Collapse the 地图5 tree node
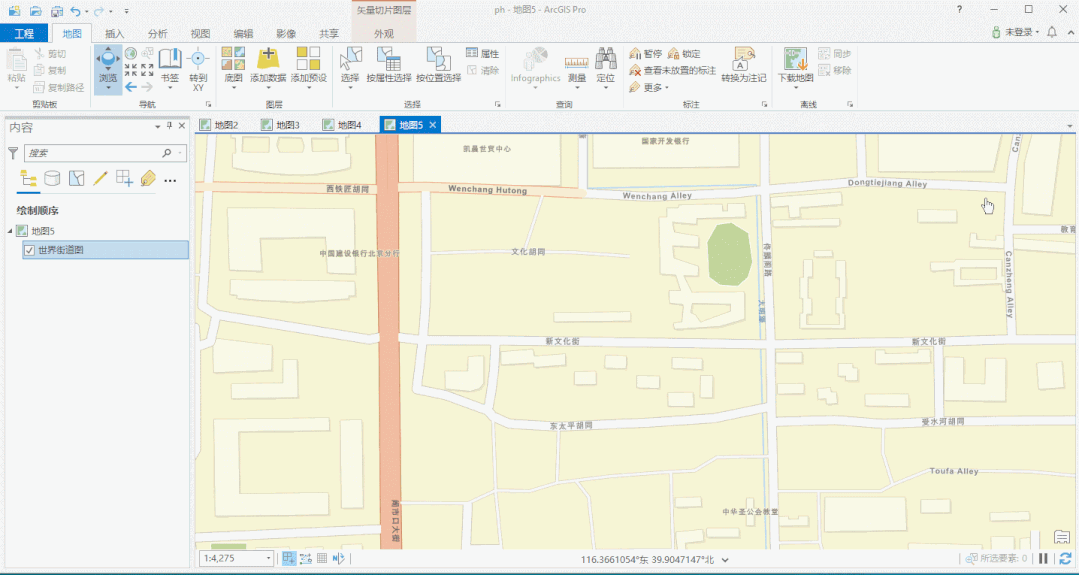 point(10,231)
